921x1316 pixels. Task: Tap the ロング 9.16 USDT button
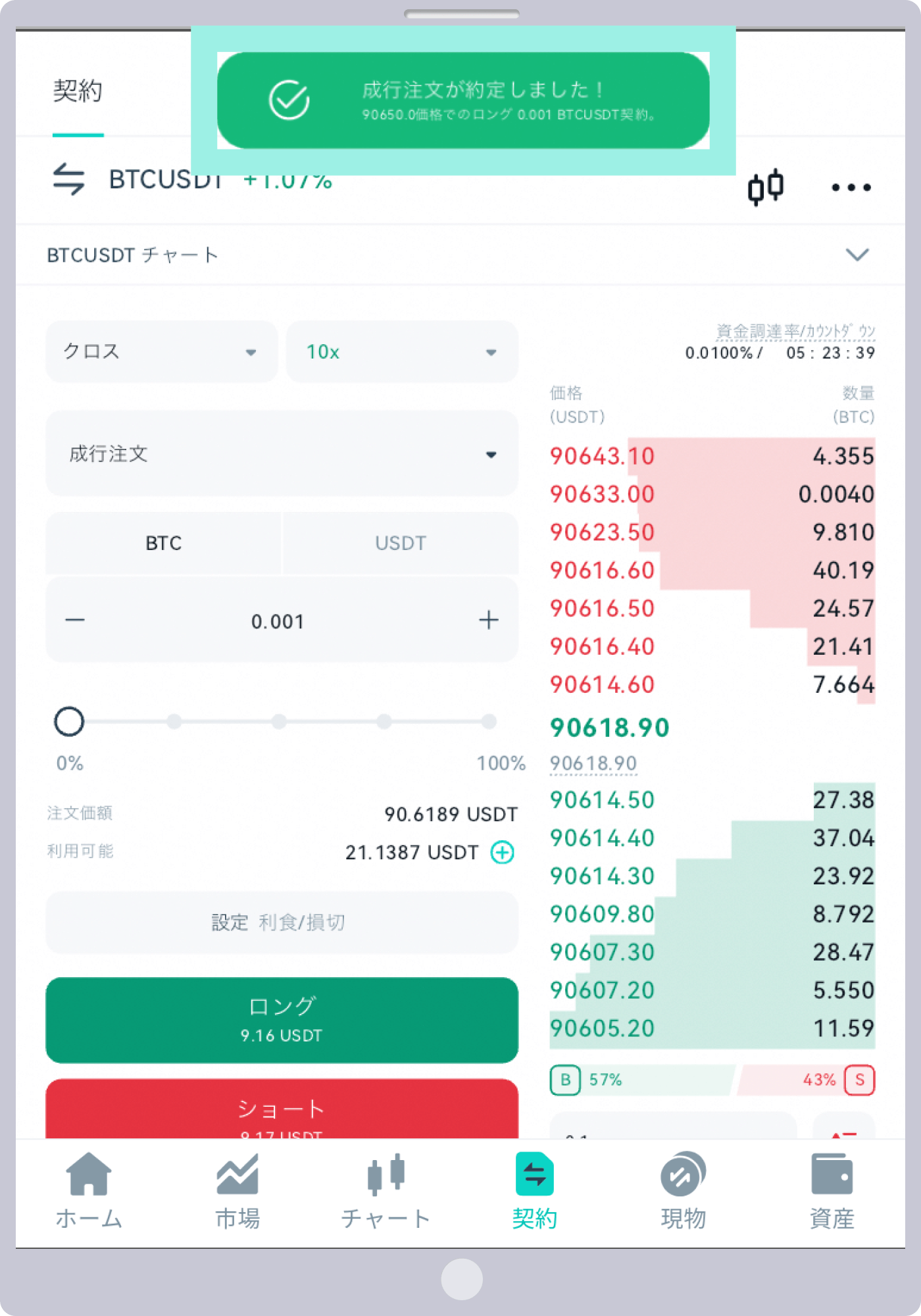pos(282,1020)
